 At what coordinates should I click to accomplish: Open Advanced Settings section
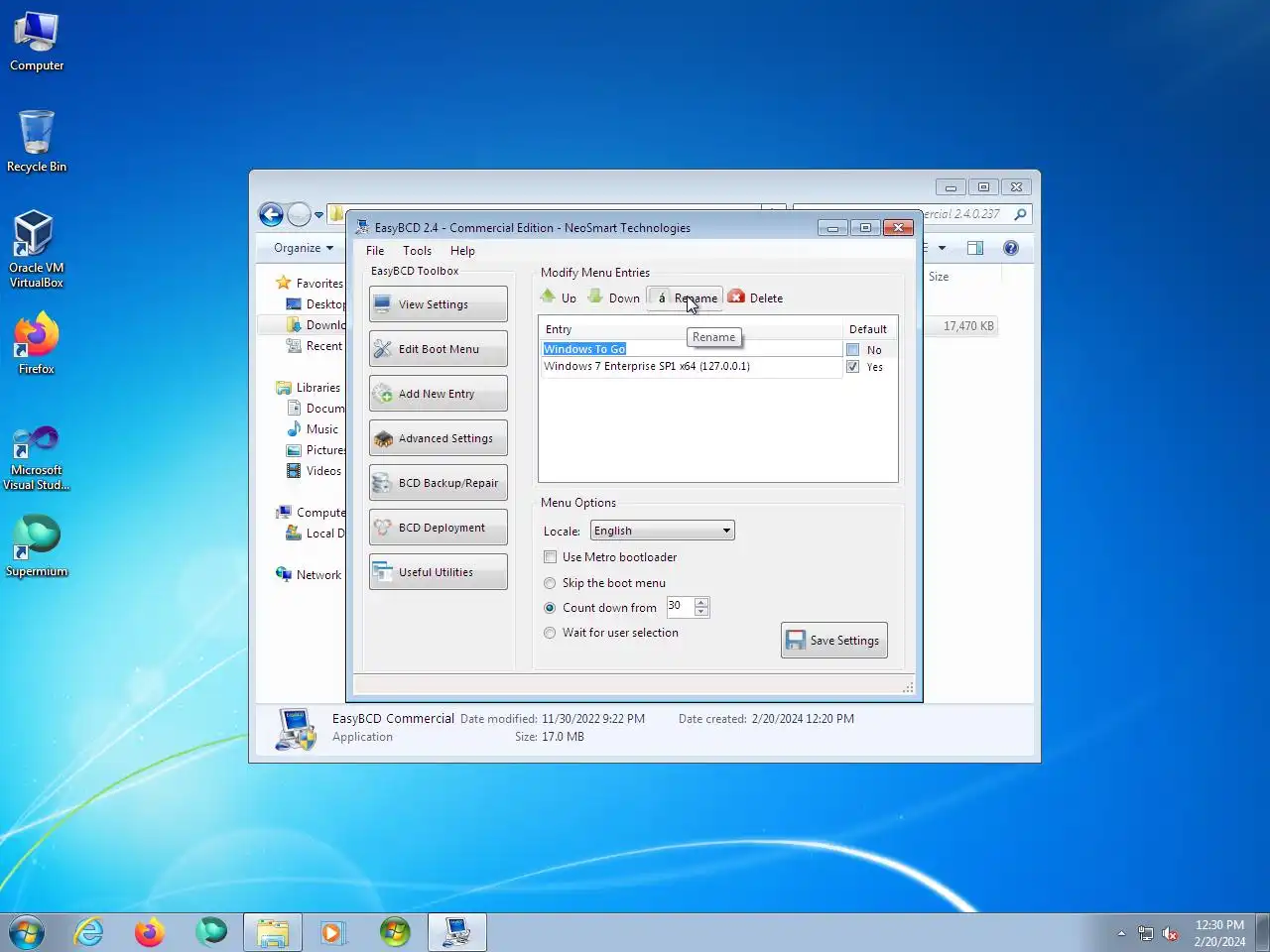tap(438, 438)
